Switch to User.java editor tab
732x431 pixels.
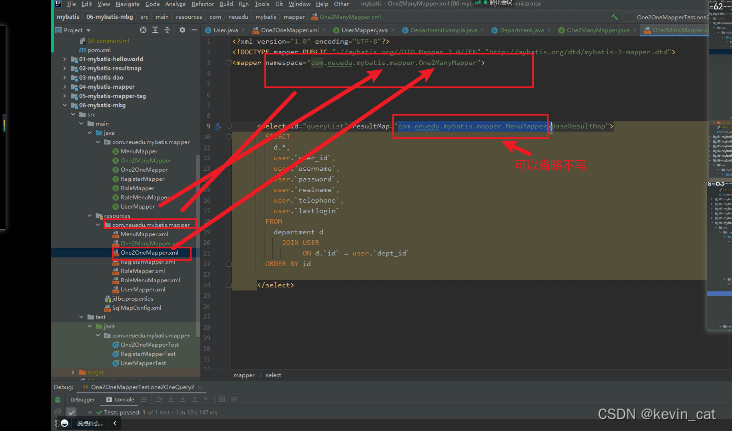[222, 30]
